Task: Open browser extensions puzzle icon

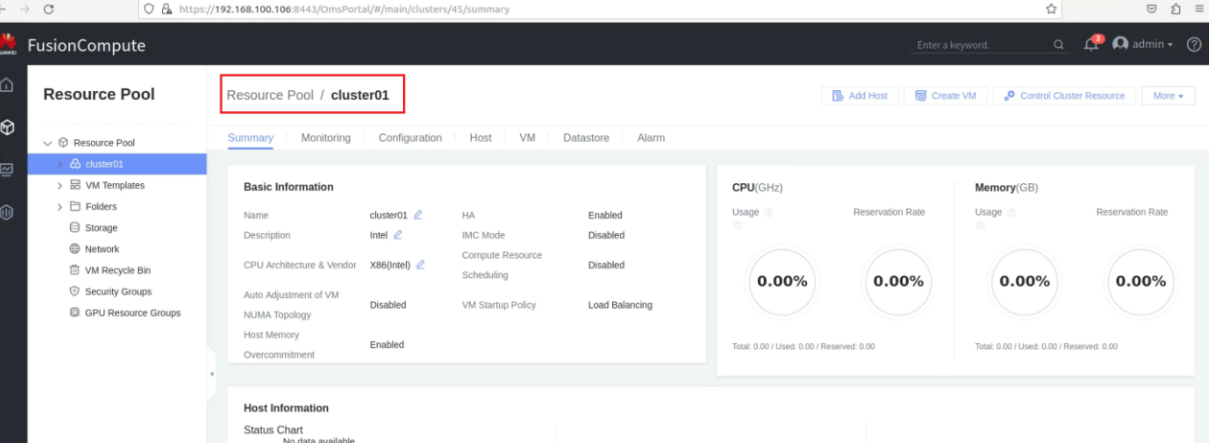Action: (x=1176, y=9)
